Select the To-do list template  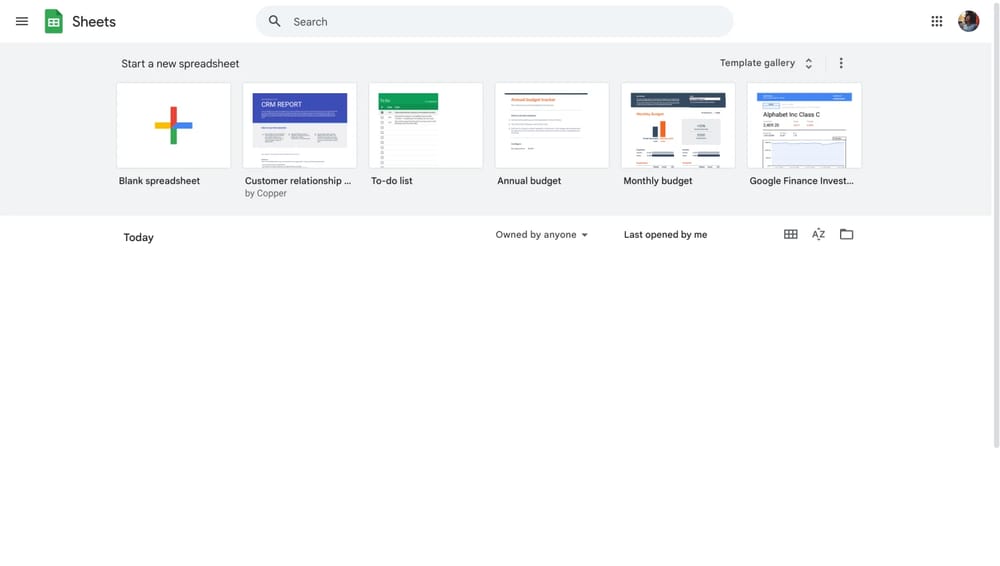(x=426, y=126)
